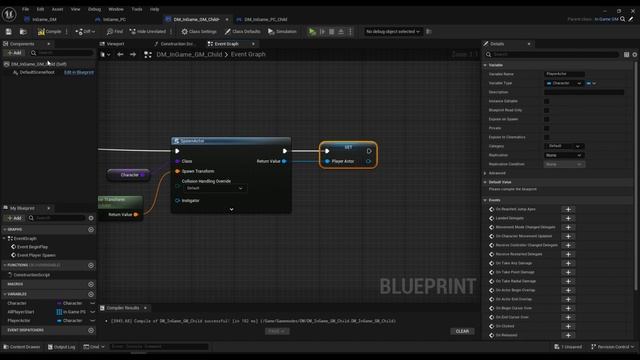Add a new function with plus icon

[91, 265]
